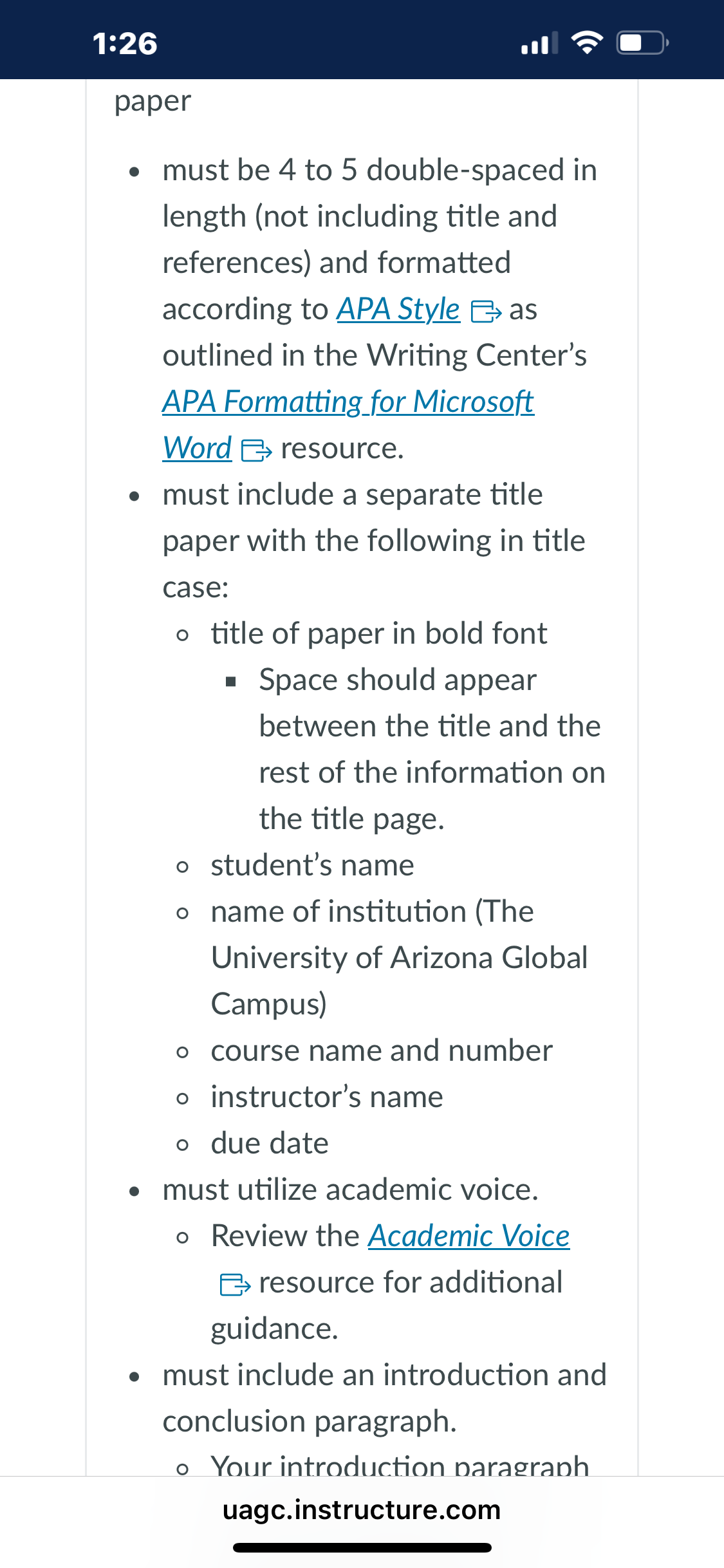Open the APA Style link

(x=398, y=310)
